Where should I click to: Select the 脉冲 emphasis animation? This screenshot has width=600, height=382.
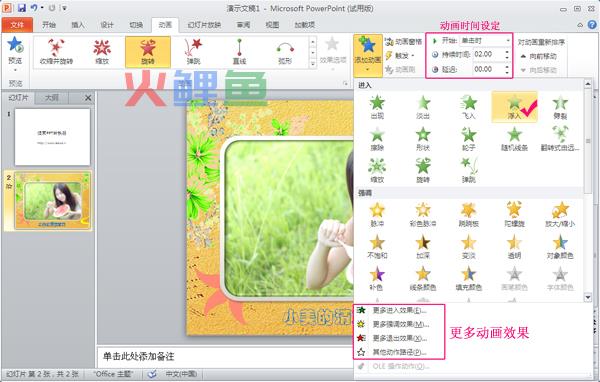(377, 214)
